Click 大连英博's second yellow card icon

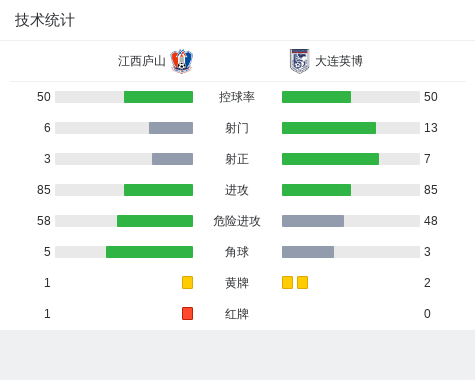click(302, 283)
